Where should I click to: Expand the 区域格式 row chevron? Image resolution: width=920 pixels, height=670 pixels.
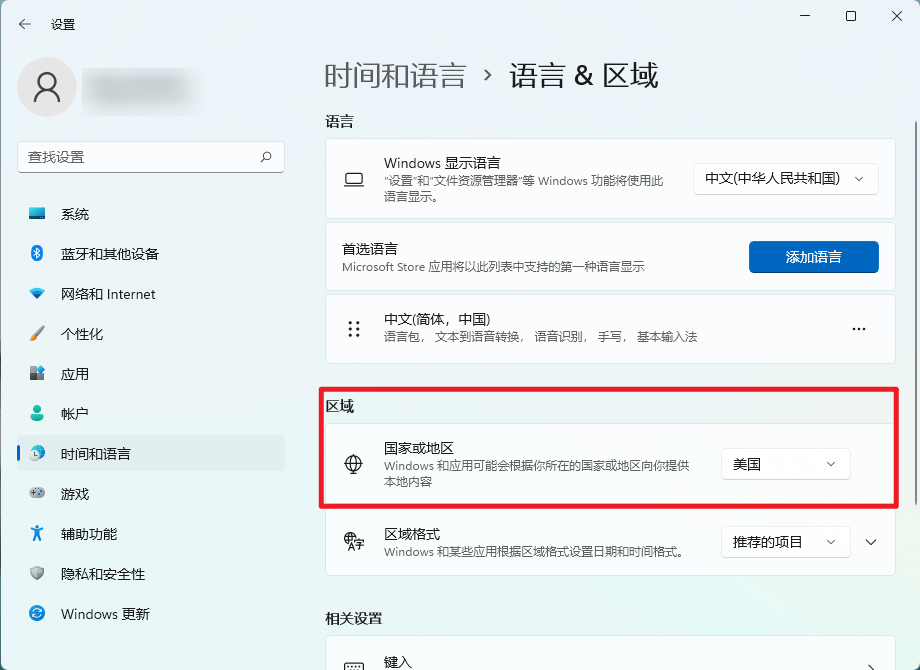tap(870, 542)
